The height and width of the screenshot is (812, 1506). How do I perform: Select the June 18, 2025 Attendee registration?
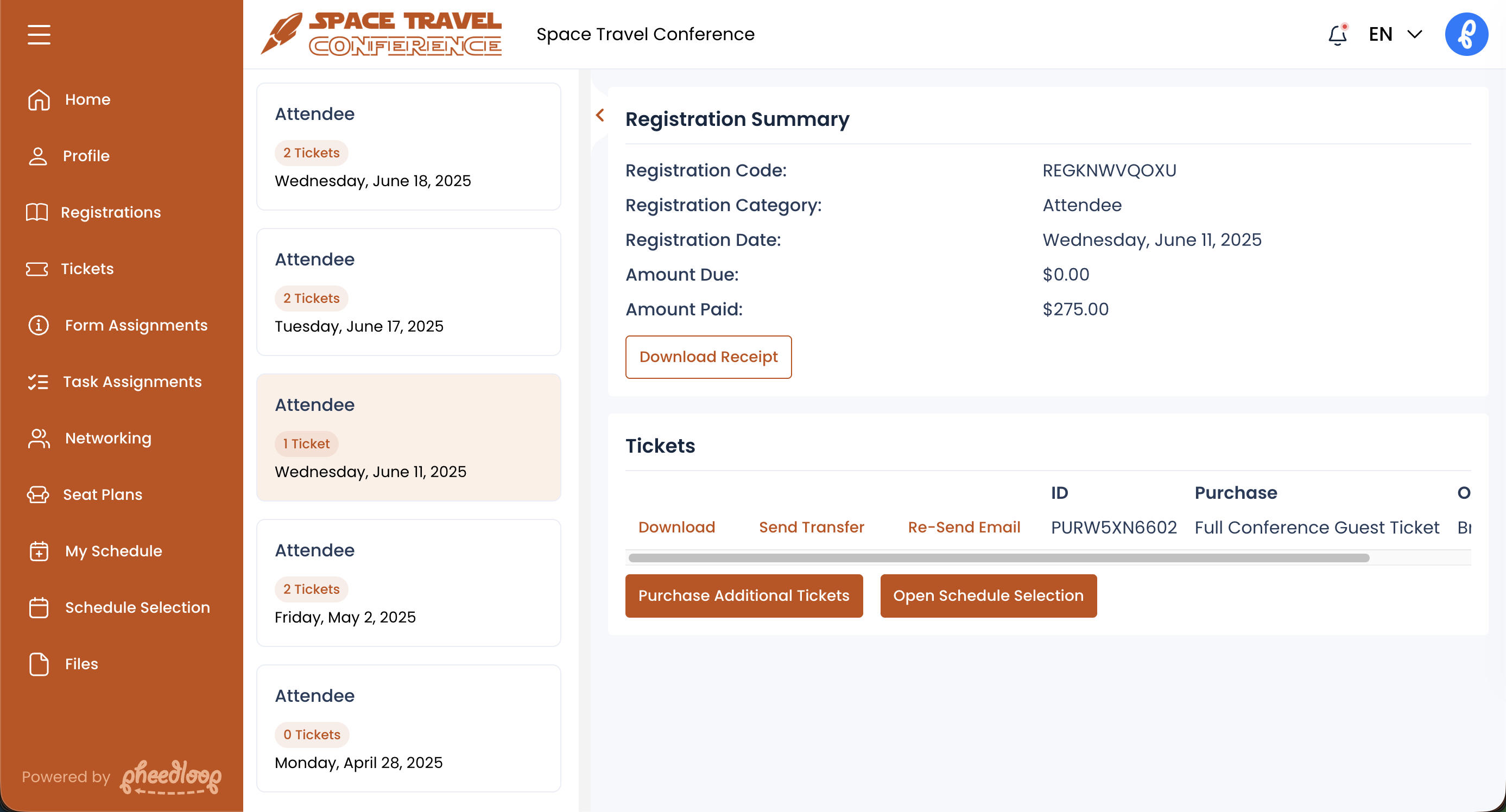(x=408, y=146)
